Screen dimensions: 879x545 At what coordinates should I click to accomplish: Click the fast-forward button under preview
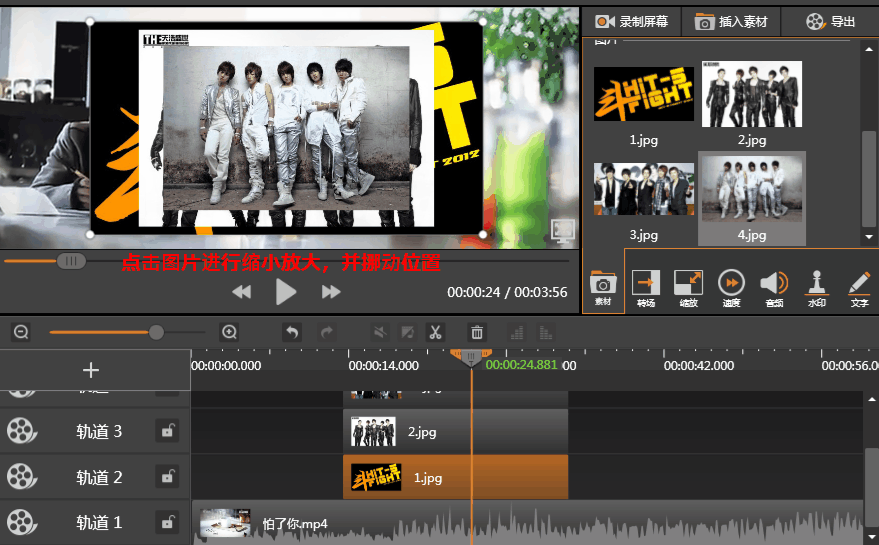coord(331,292)
